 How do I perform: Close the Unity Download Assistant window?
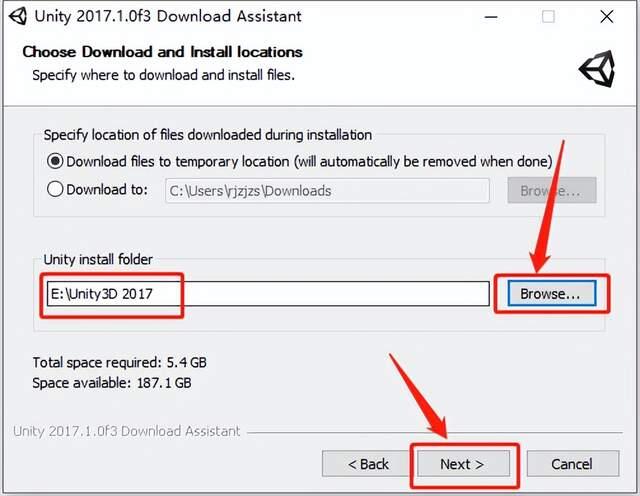pyautogui.click(x=608, y=16)
